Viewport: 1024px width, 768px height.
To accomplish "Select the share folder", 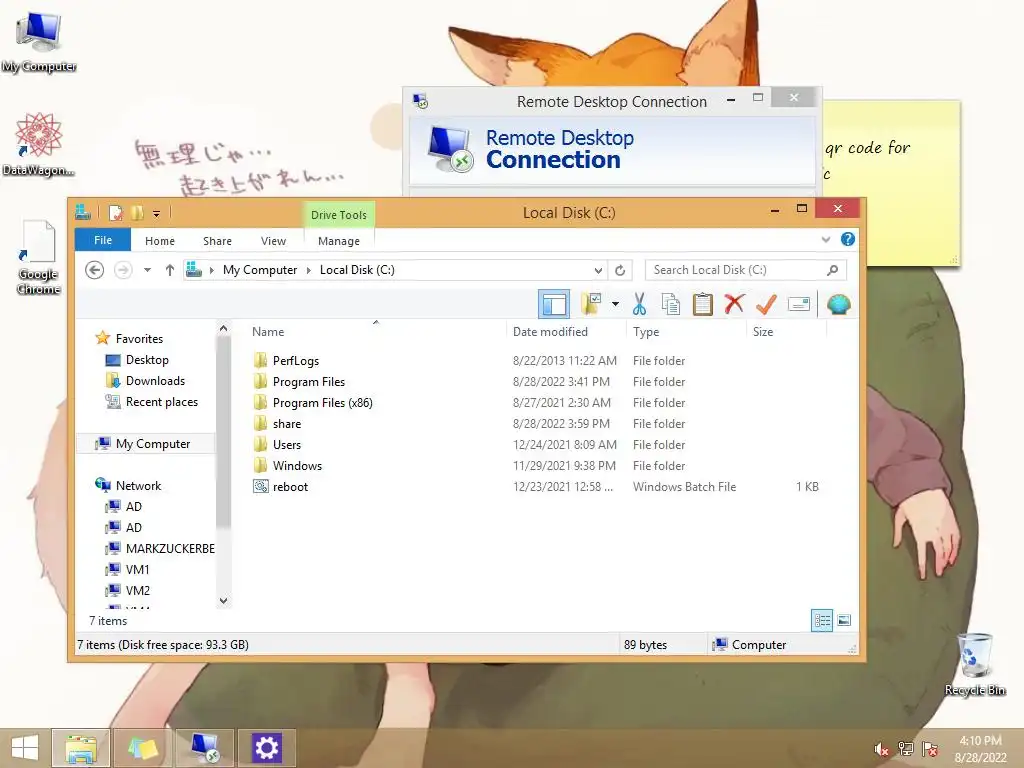I will [x=287, y=423].
